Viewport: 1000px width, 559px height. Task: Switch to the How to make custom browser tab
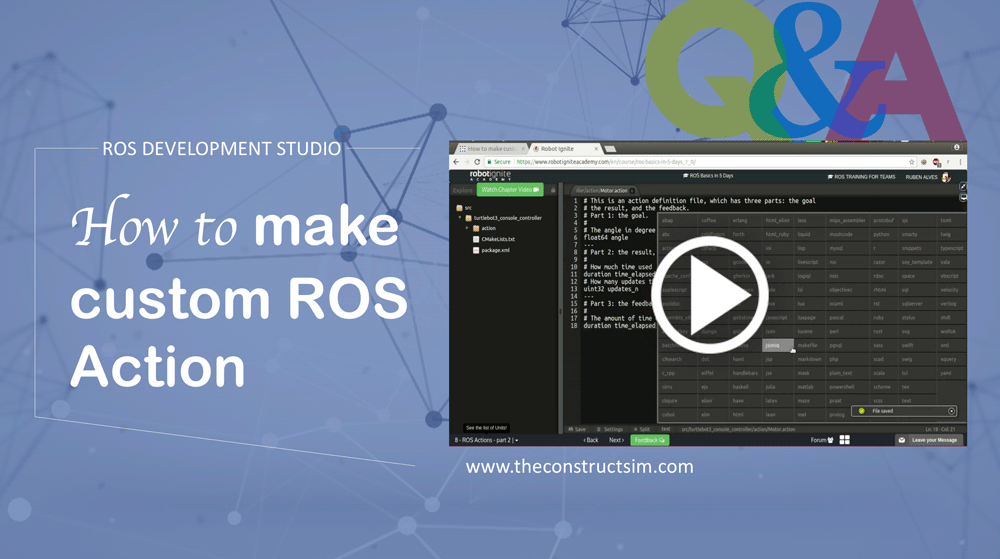pos(490,149)
